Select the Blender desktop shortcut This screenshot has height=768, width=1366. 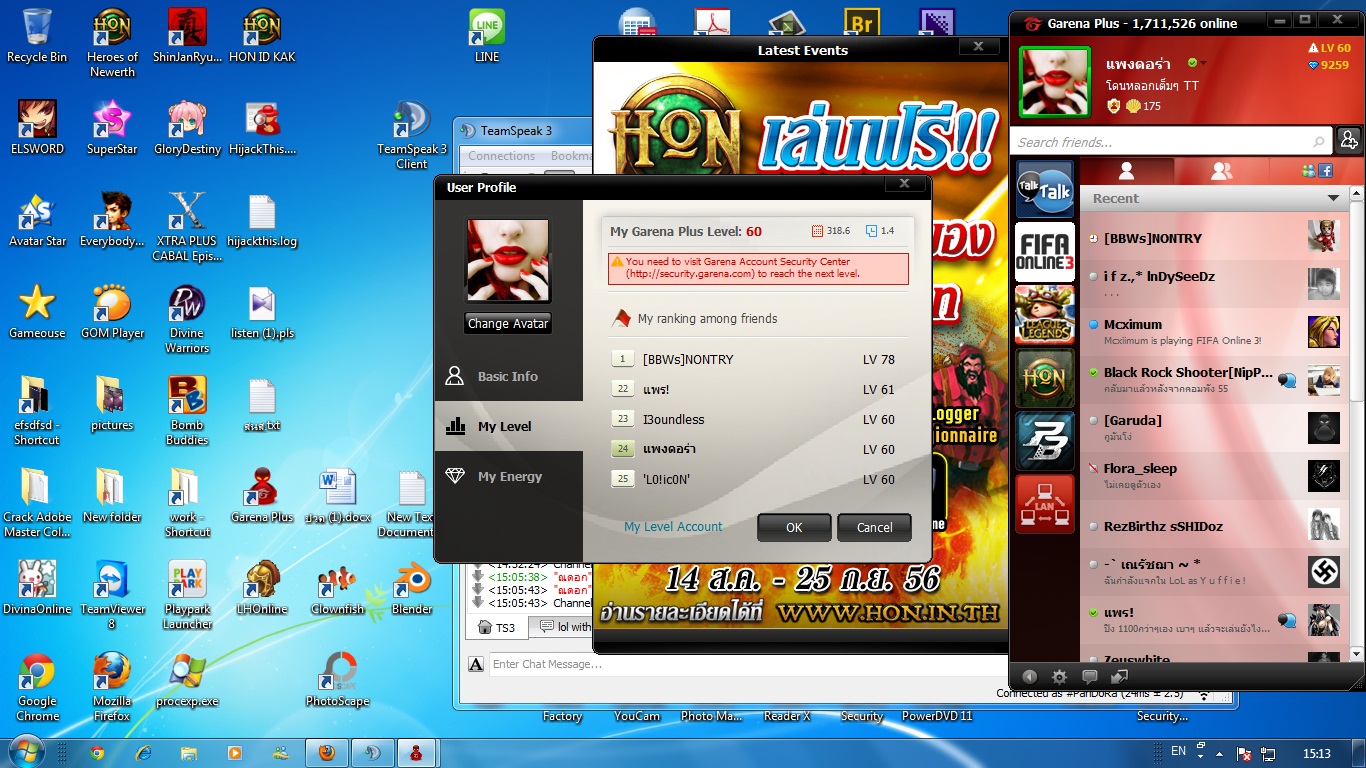click(412, 587)
